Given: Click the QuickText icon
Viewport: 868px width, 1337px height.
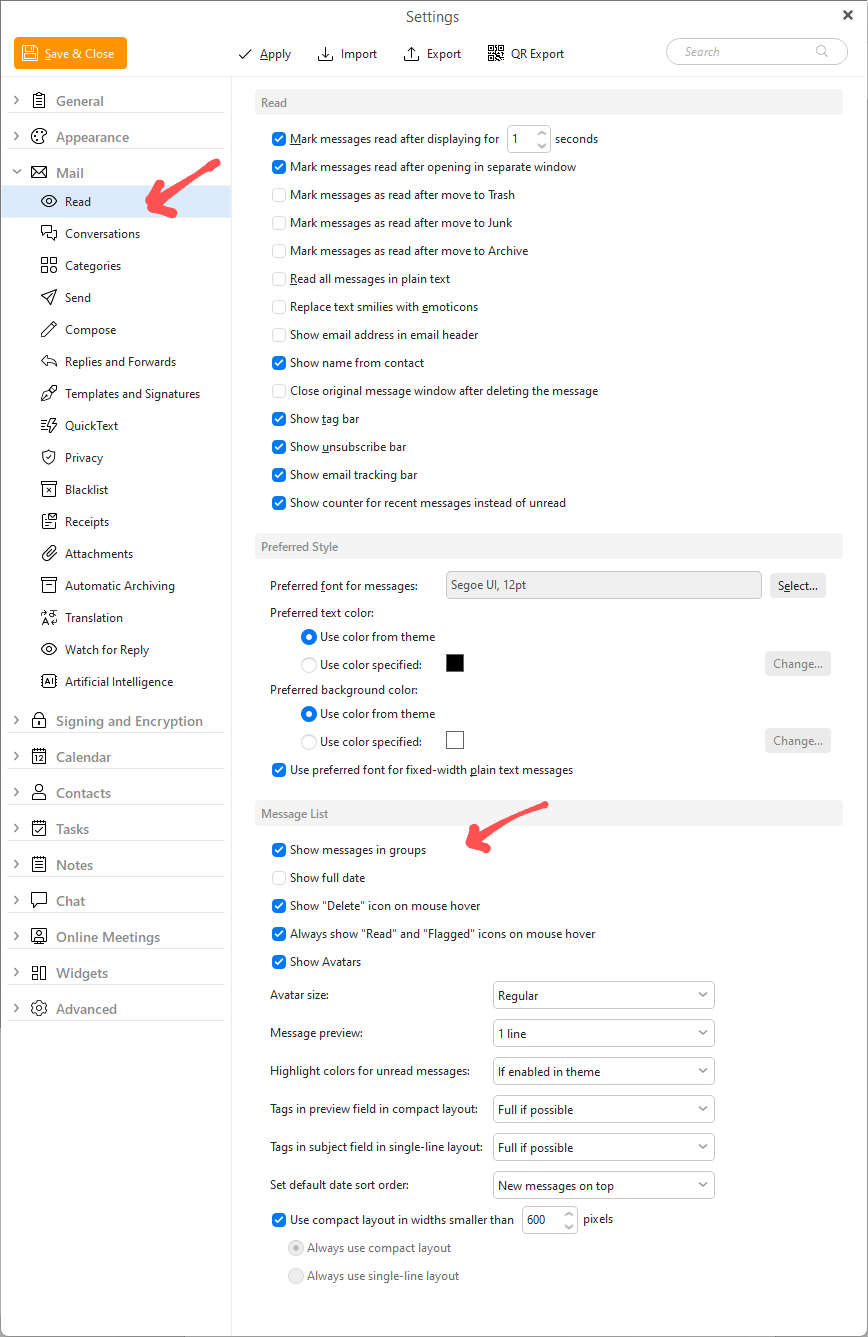Looking at the screenshot, I should coord(48,425).
